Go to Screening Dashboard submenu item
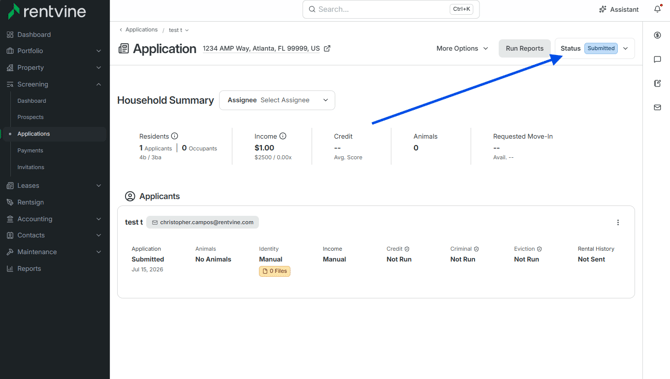This screenshot has width=670, height=379. point(32,101)
